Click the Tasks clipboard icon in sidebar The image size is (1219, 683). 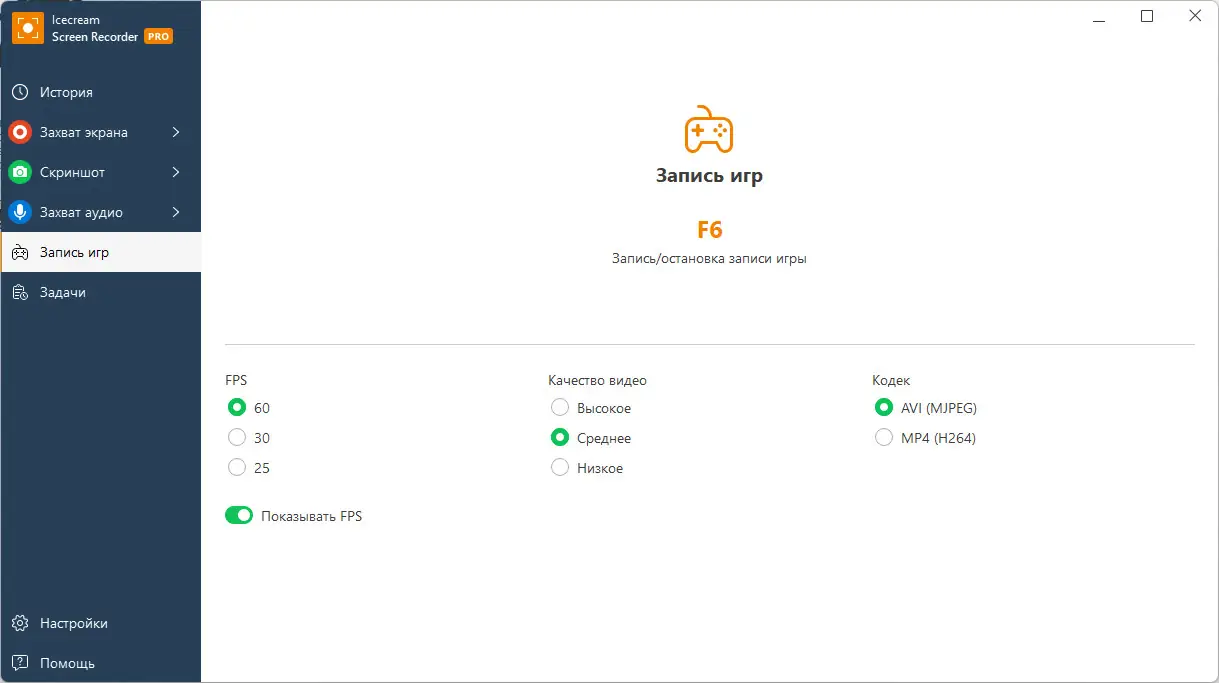click(20, 292)
